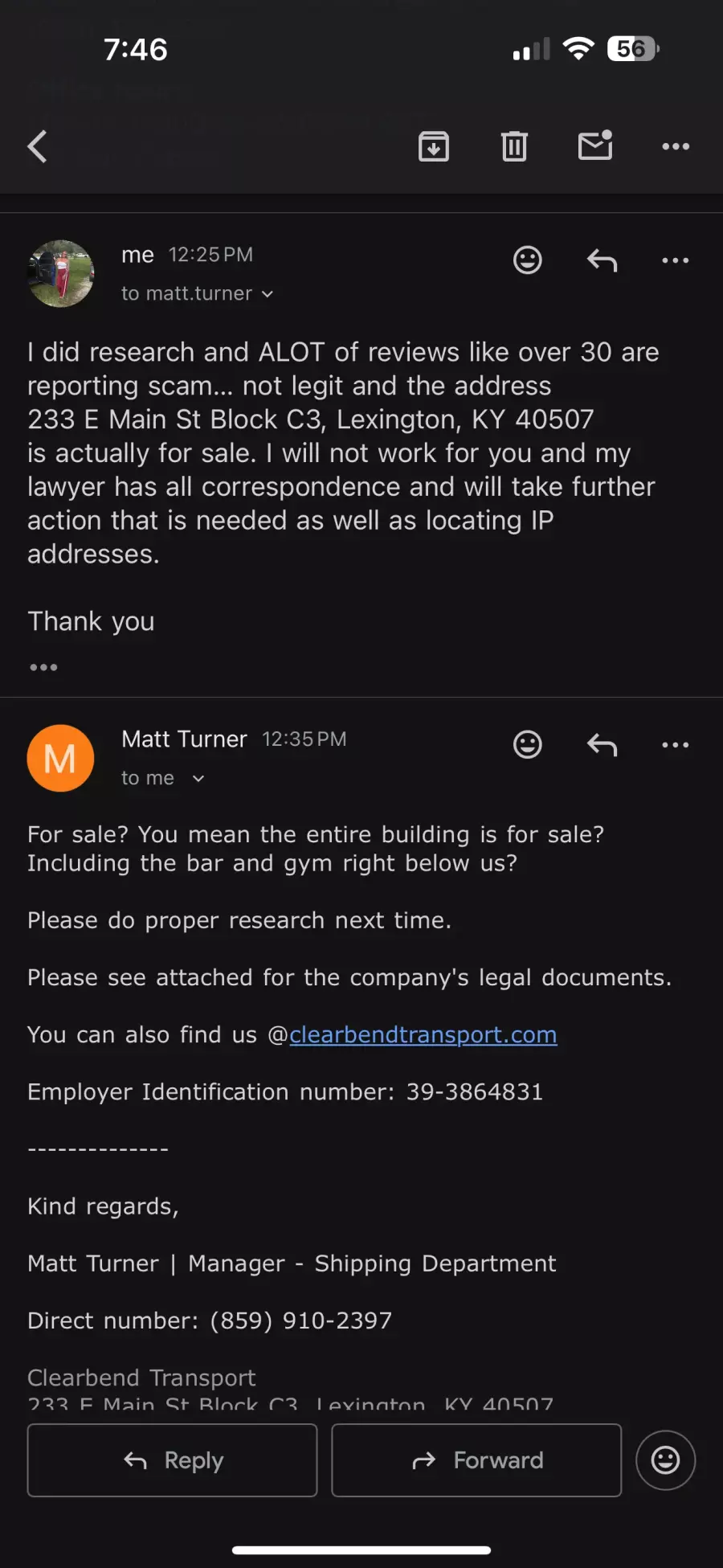The height and width of the screenshot is (1568, 723).
Task: Open more options for Matt Turner's message
Action: pyautogui.click(x=676, y=744)
